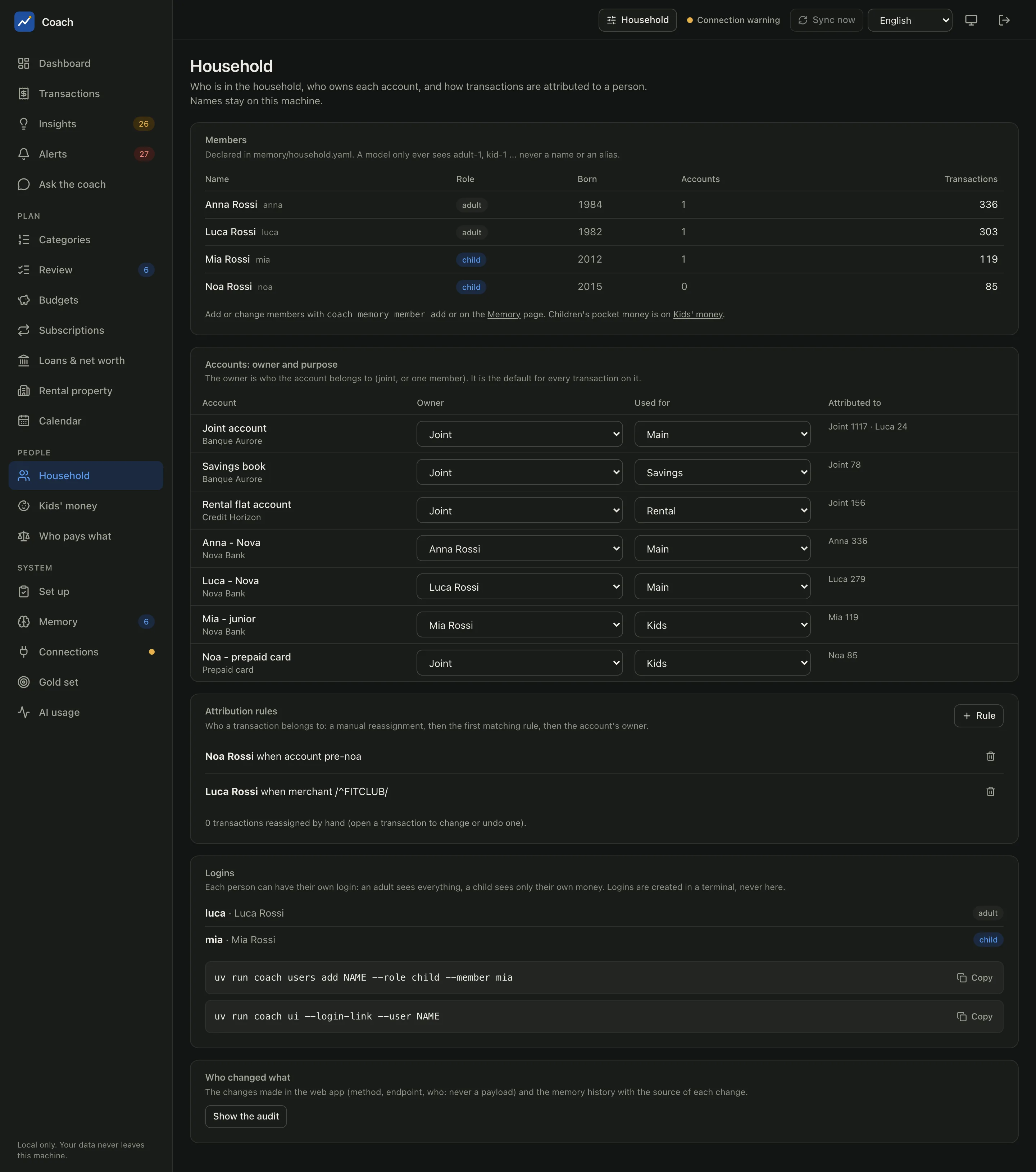Click the Coach logo icon
Image resolution: width=1036 pixels, height=1172 pixels.
tap(24, 22)
